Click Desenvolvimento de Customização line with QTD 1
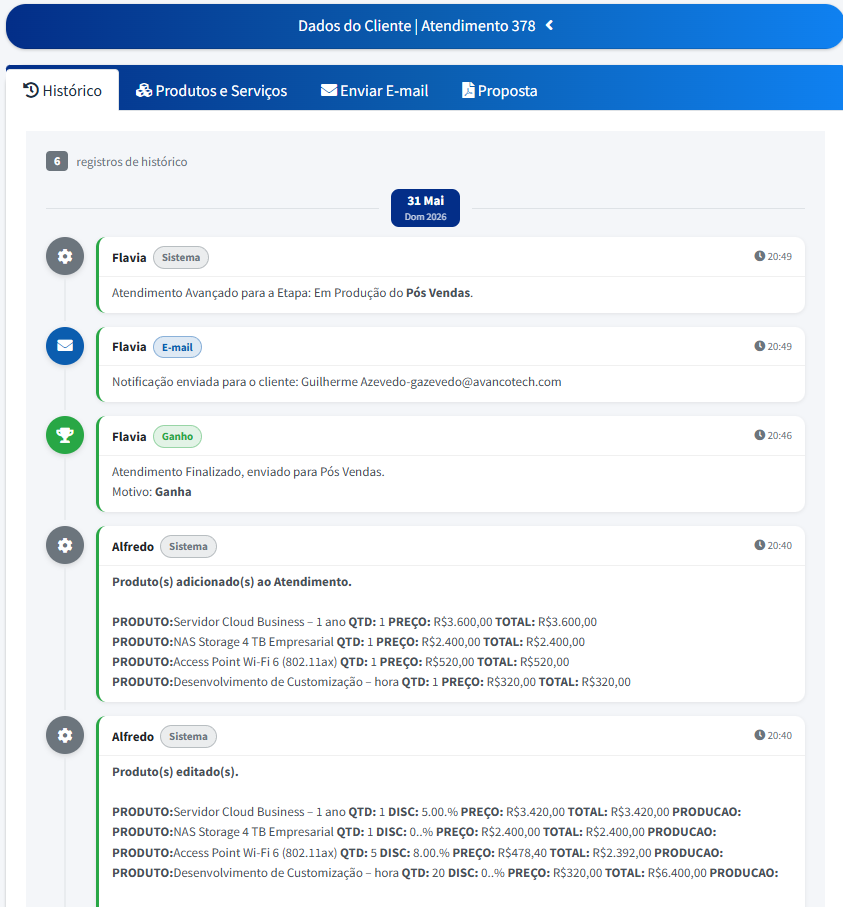The height and width of the screenshot is (907, 843). coord(371,682)
